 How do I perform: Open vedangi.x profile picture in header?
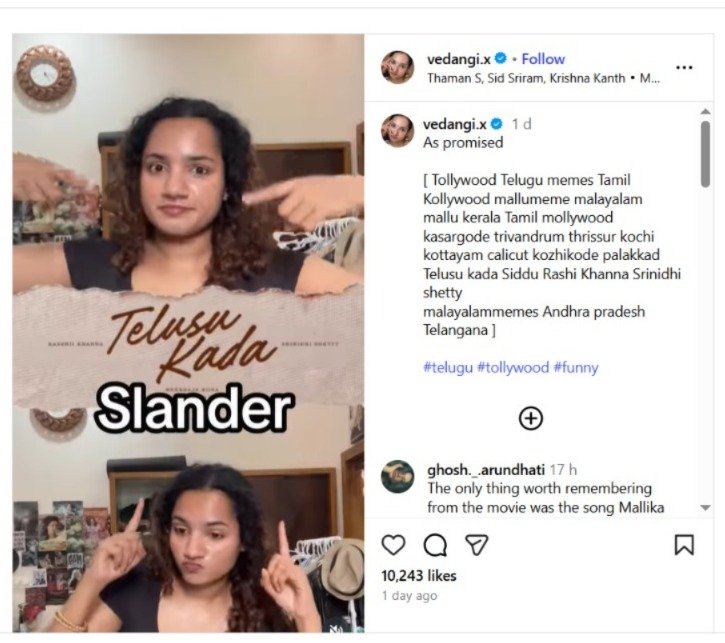(397, 67)
